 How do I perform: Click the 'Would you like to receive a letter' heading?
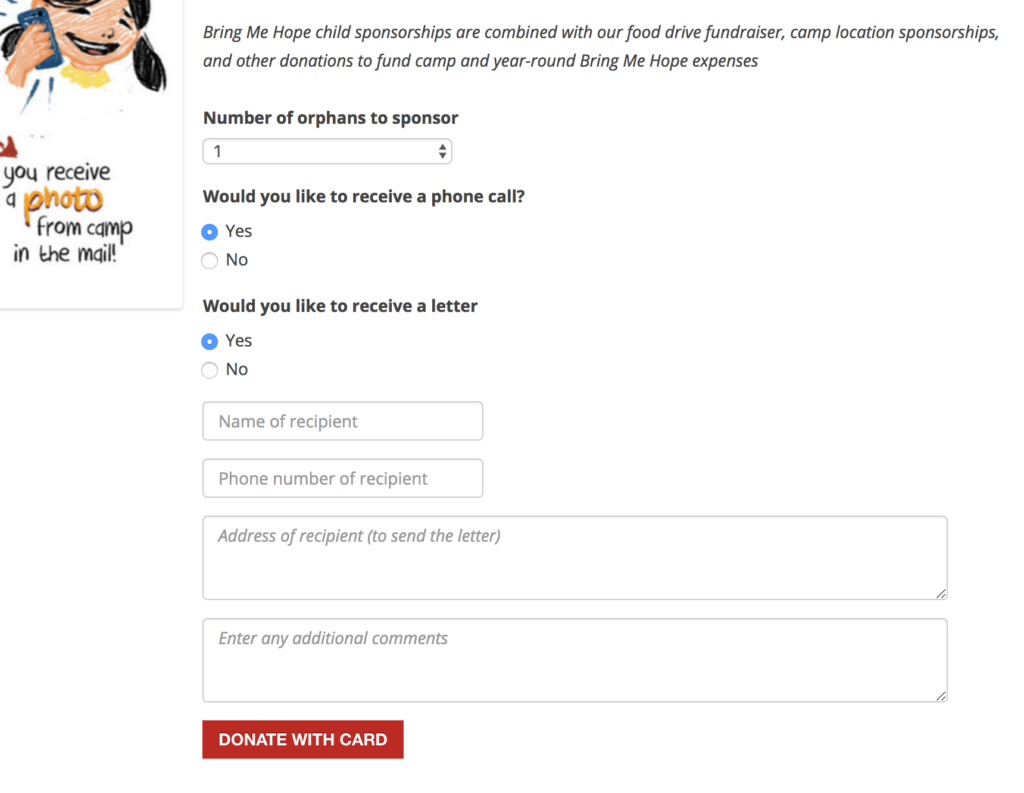pyautogui.click(x=340, y=306)
